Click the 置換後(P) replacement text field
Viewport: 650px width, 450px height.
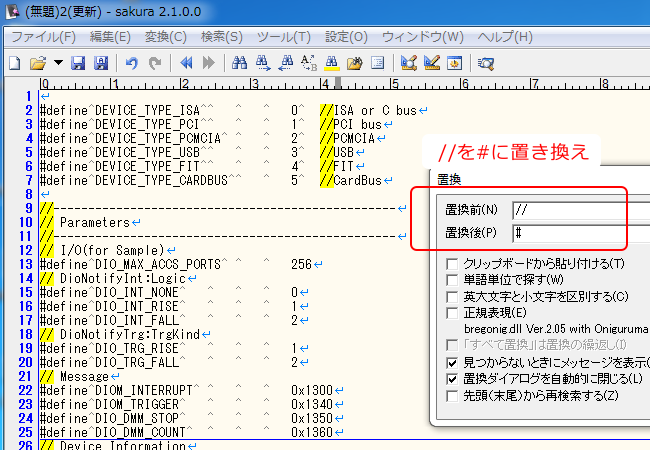pyautogui.click(x=581, y=233)
